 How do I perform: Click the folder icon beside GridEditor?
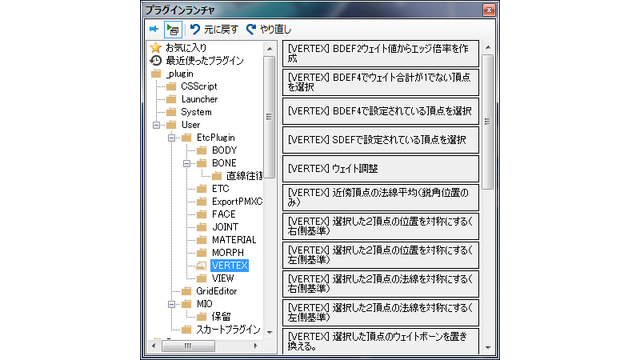187,291
